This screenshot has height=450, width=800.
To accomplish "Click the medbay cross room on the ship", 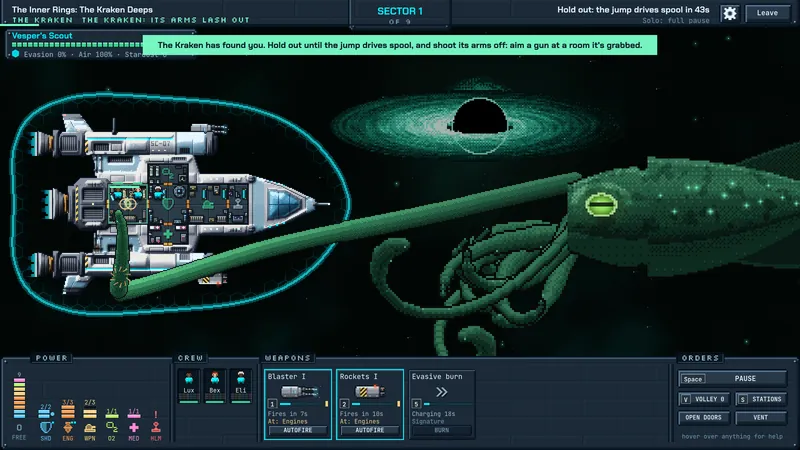I will (x=168, y=235).
